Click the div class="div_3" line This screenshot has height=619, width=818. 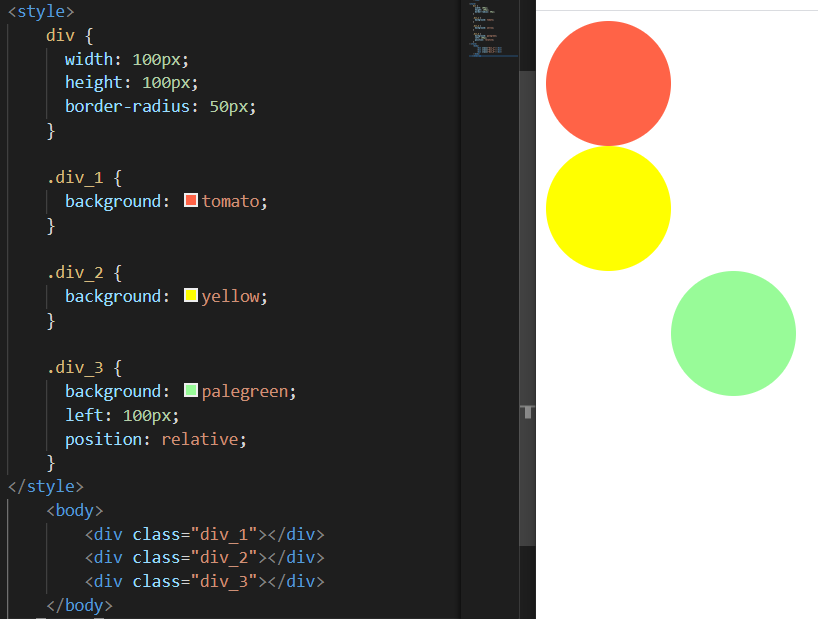pyautogui.click(x=204, y=581)
